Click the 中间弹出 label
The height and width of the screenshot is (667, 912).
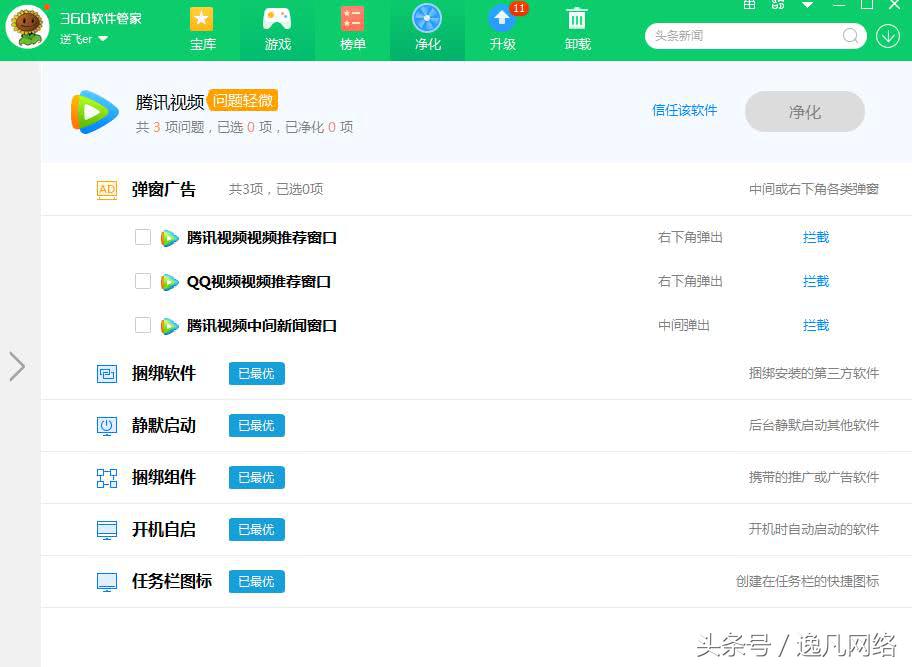click(684, 325)
